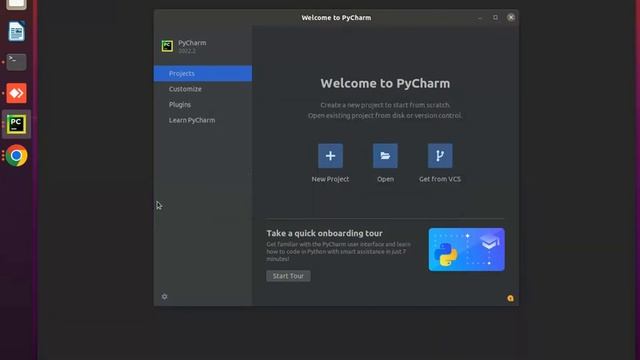Open the orange AnyDesk dock icon

(16, 93)
